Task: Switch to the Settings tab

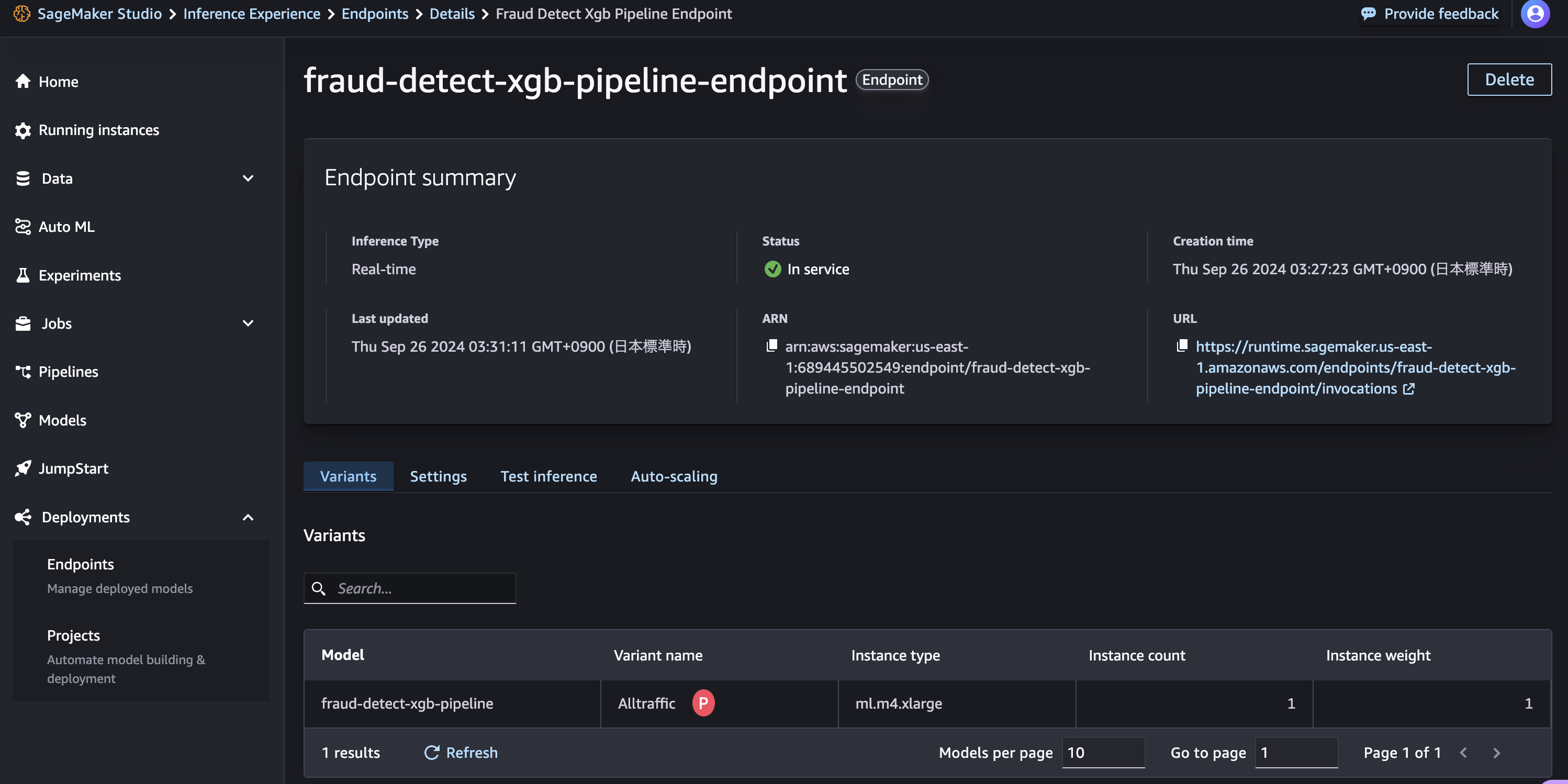Action: tap(438, 477)
